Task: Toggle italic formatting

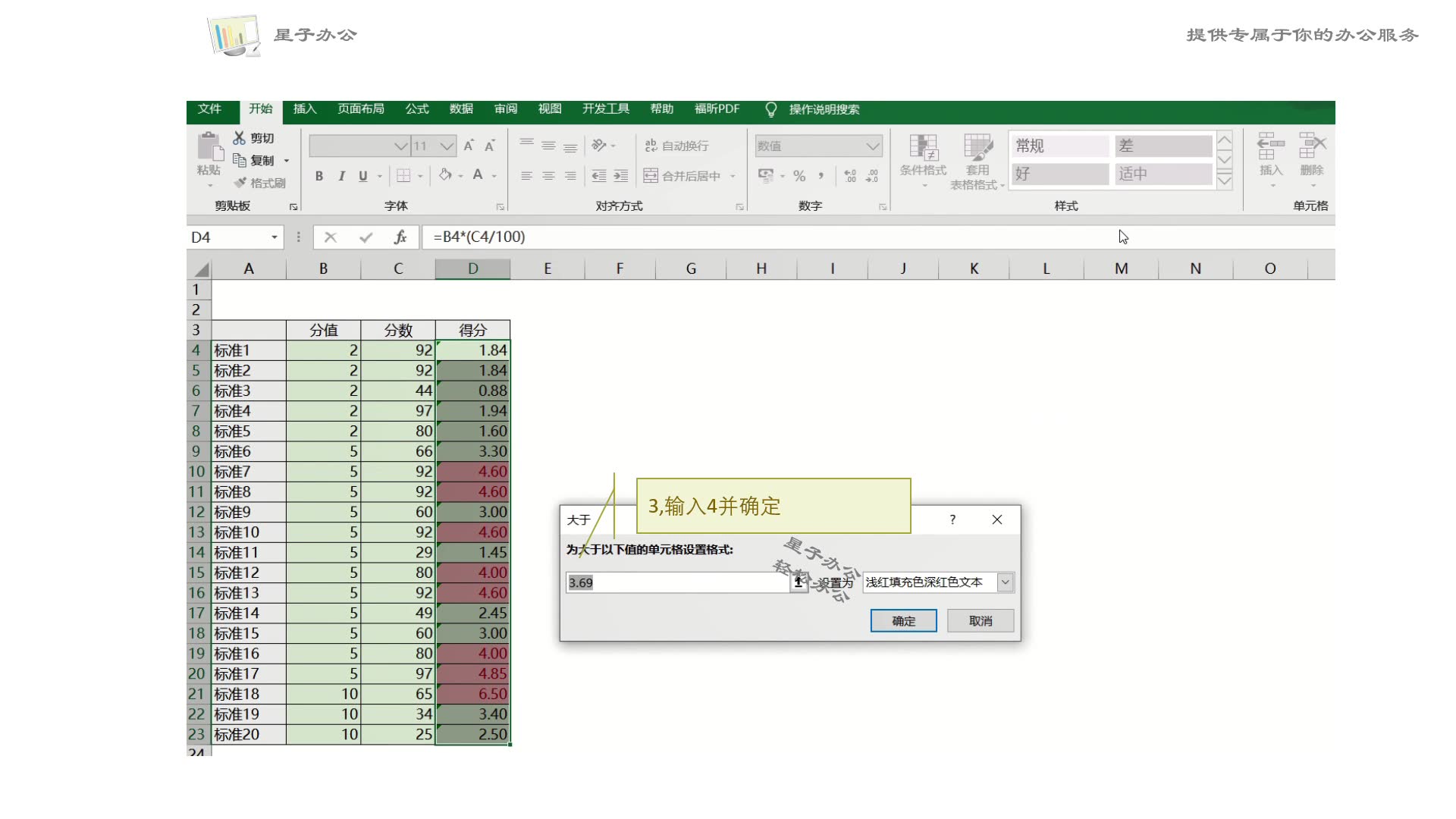Action: (341, 176)
